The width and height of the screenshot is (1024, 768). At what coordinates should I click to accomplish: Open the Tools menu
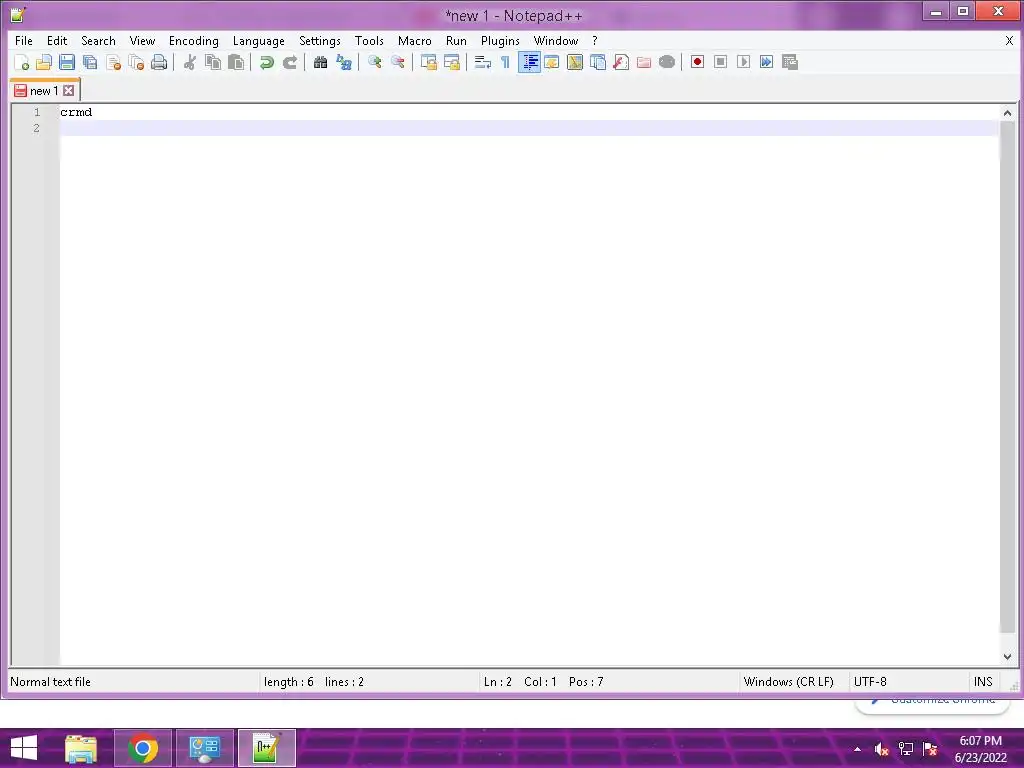pyautogui.click(x=369, y=40)
